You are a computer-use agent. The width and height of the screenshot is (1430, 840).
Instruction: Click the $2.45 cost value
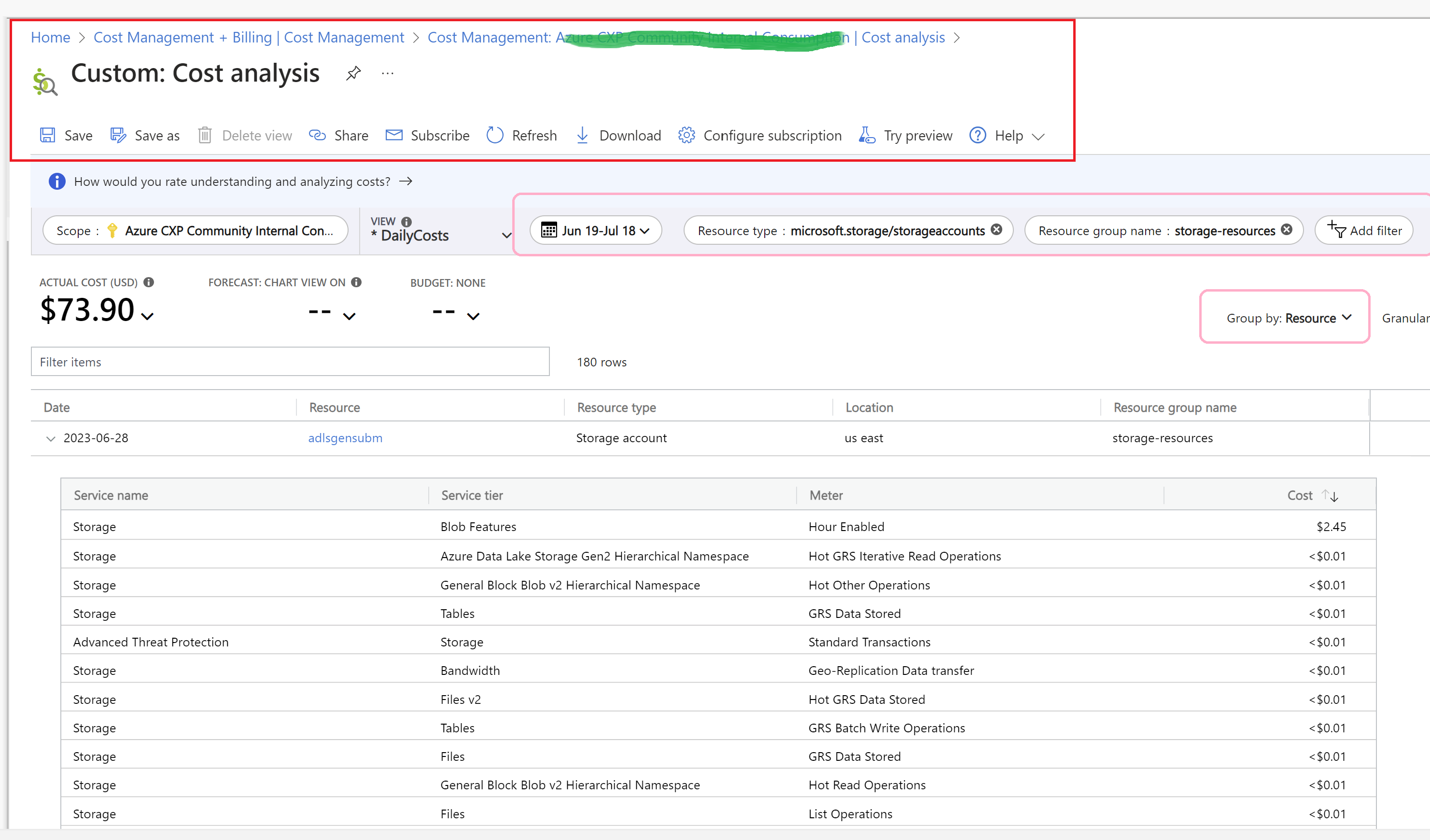coord(1331,527)
